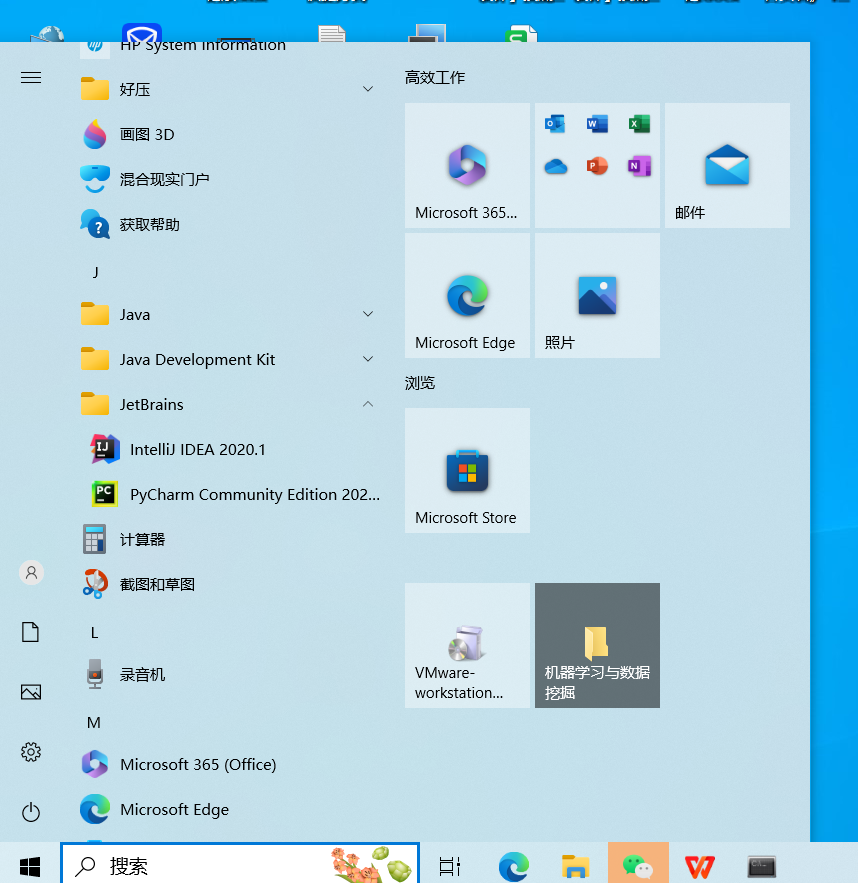Switch to WeChat on the taskbar
858x883 pixels.
click(x=638, y=864)
